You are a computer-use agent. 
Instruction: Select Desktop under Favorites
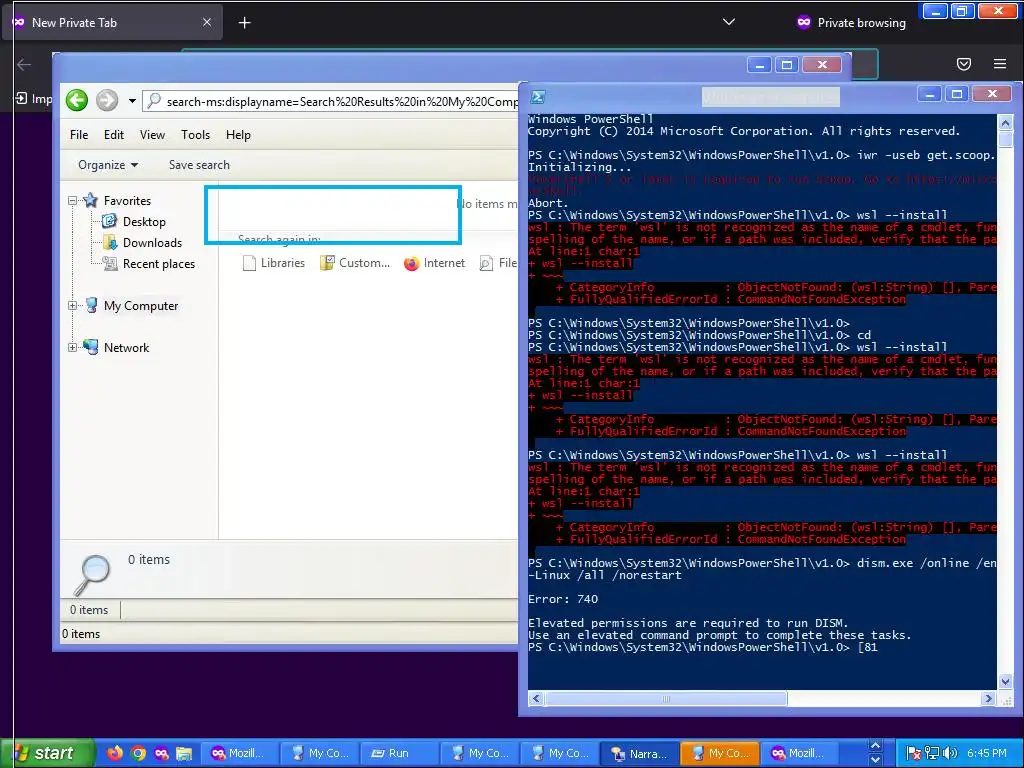(x=144, y=221)
